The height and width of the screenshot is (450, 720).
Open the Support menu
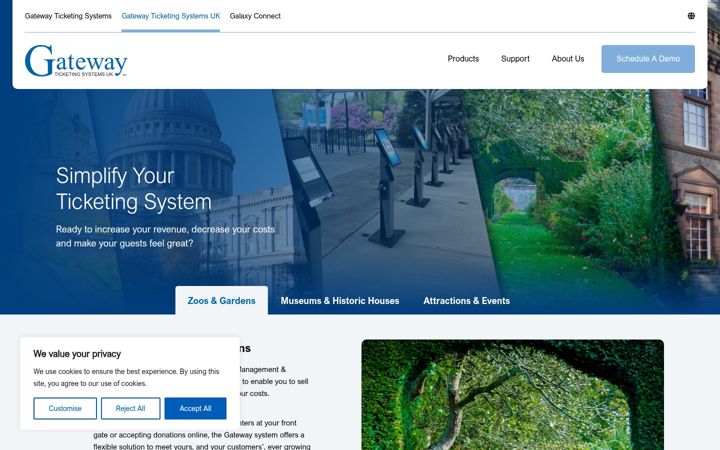[x=515, y=59]
